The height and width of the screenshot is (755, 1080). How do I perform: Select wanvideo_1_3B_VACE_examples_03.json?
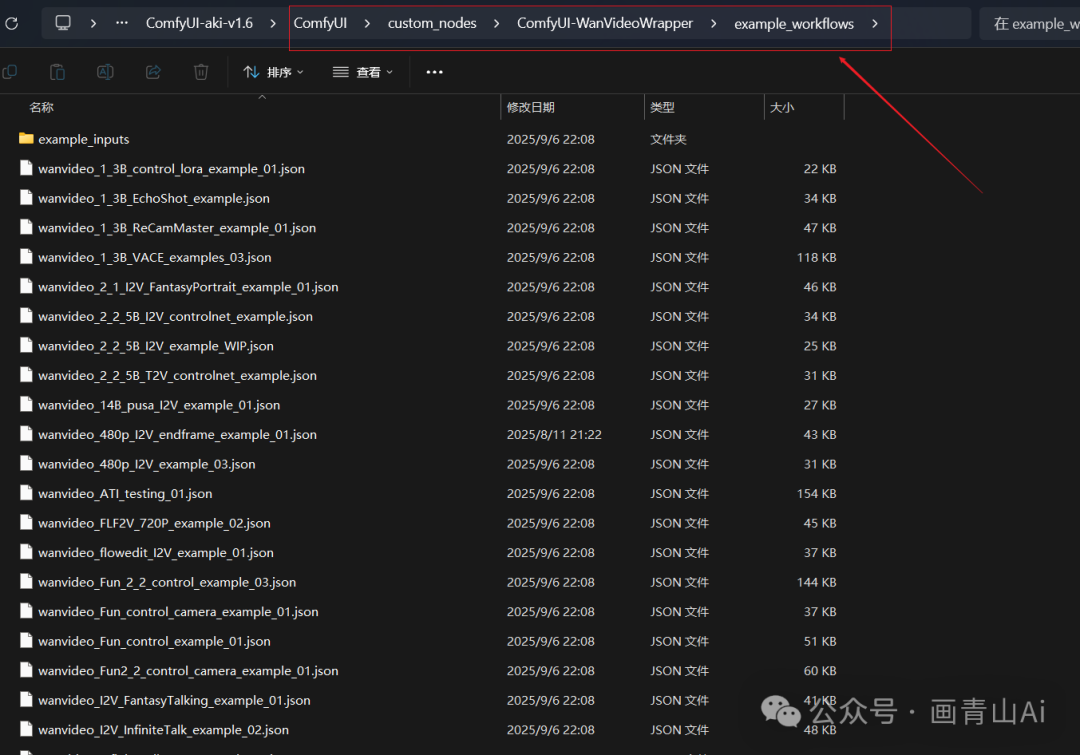154,258
